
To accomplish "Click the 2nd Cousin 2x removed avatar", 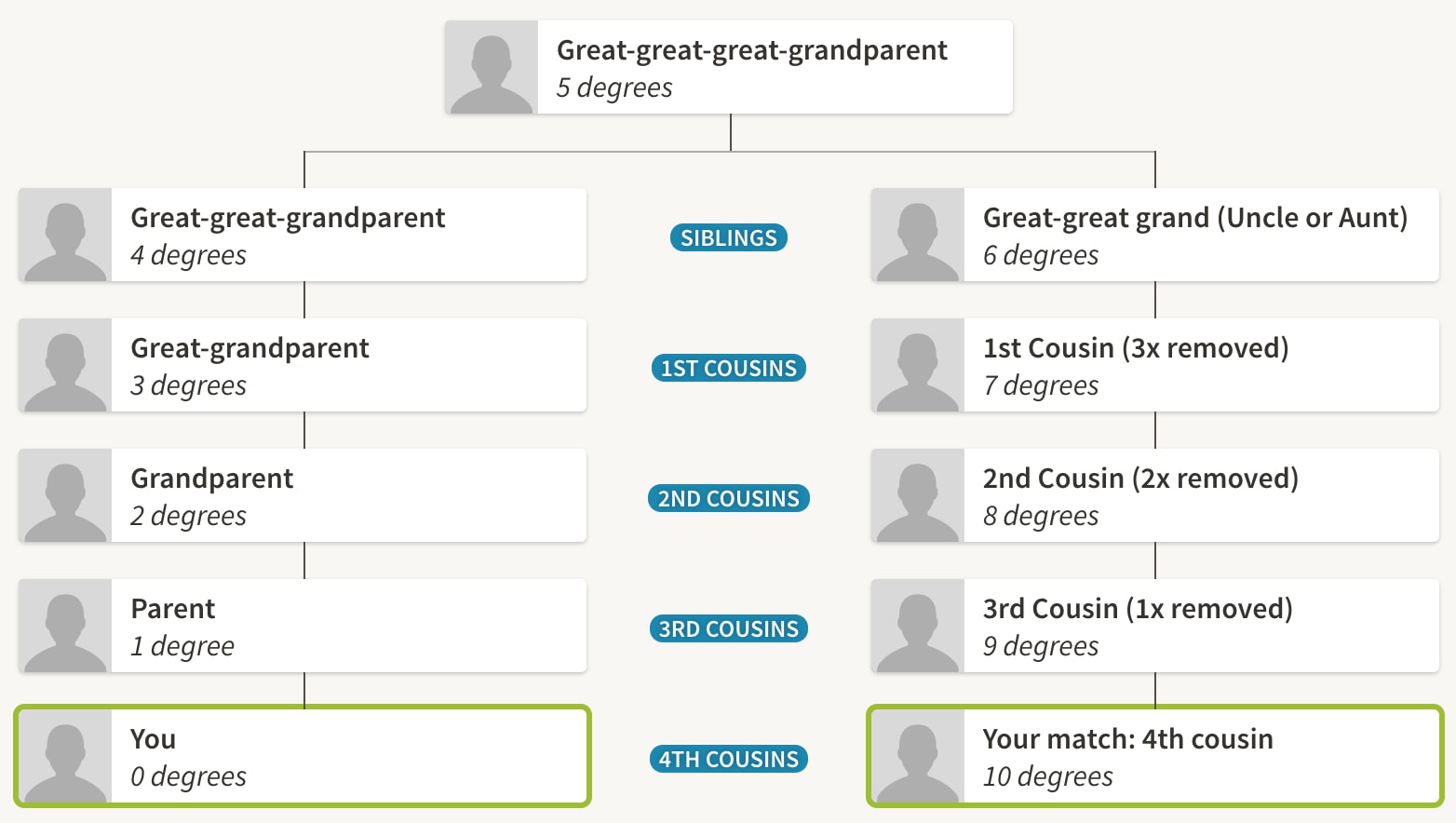I will tap(918, 496).
